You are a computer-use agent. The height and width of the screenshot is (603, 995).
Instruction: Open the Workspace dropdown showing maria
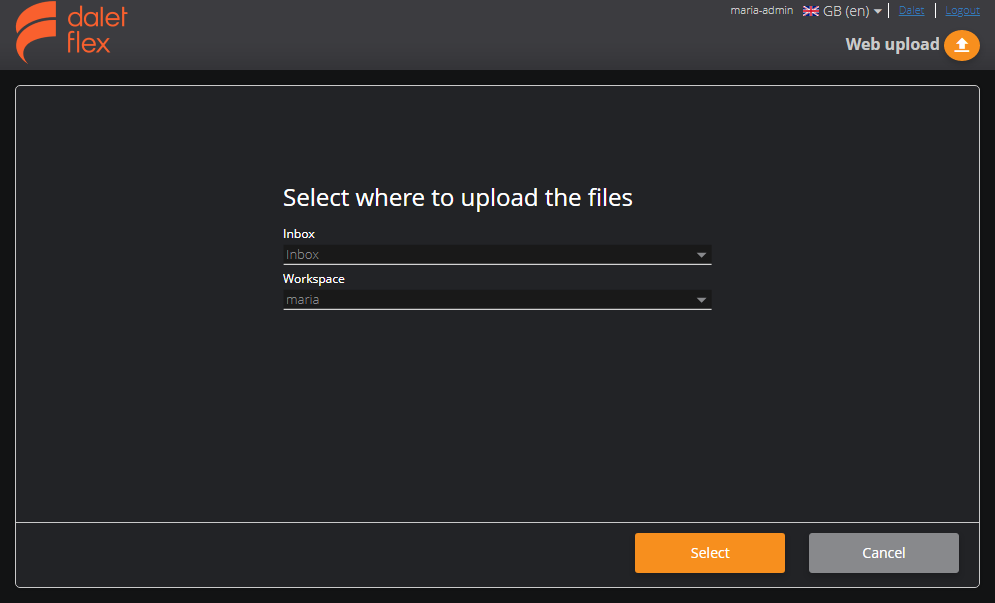497,299
